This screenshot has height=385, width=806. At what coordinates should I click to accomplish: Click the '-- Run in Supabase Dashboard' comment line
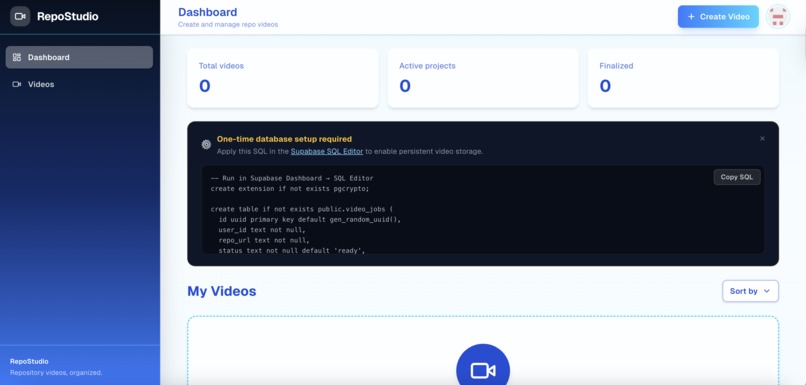292,178
